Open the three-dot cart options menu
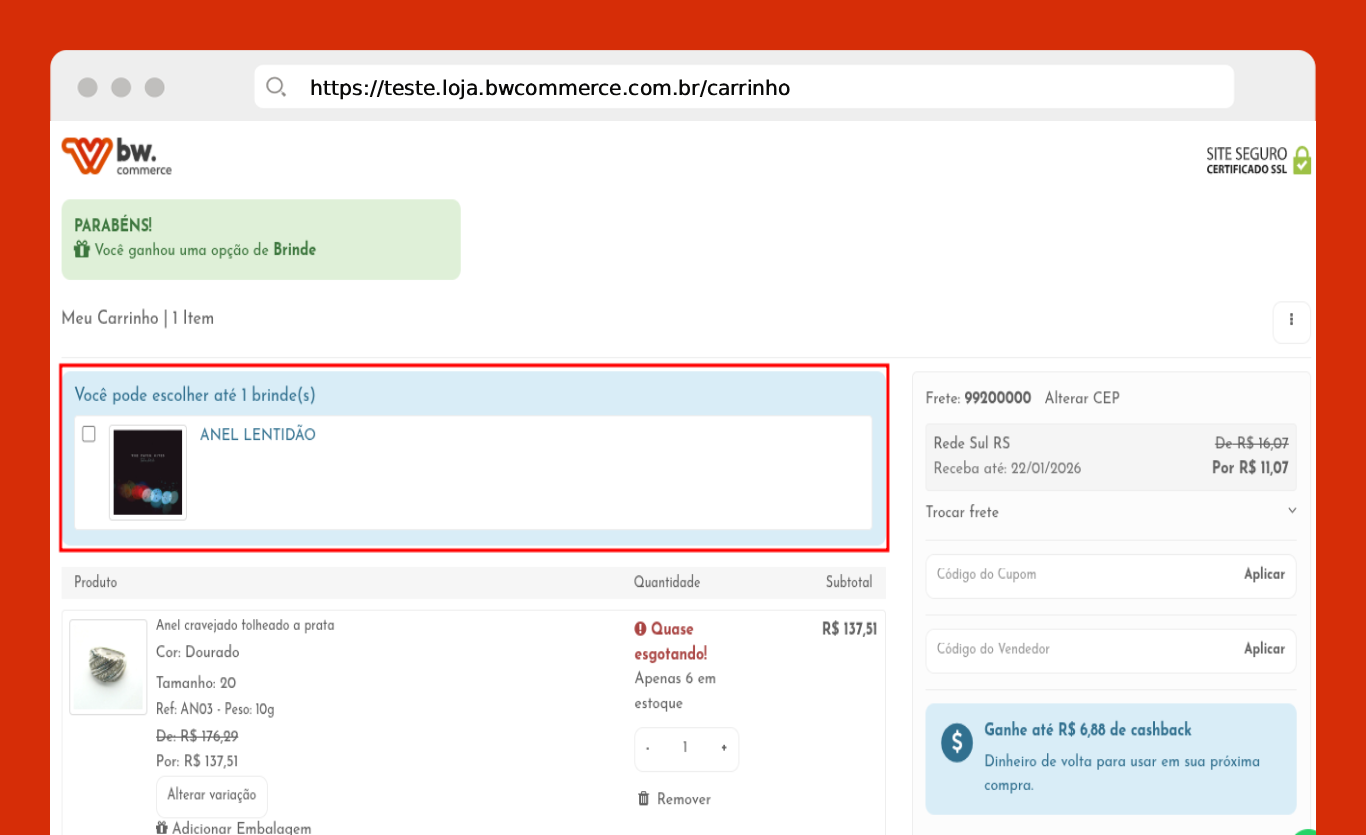Image resolution: width=1366 pixels, height=835 pixels. [1291, 320]
